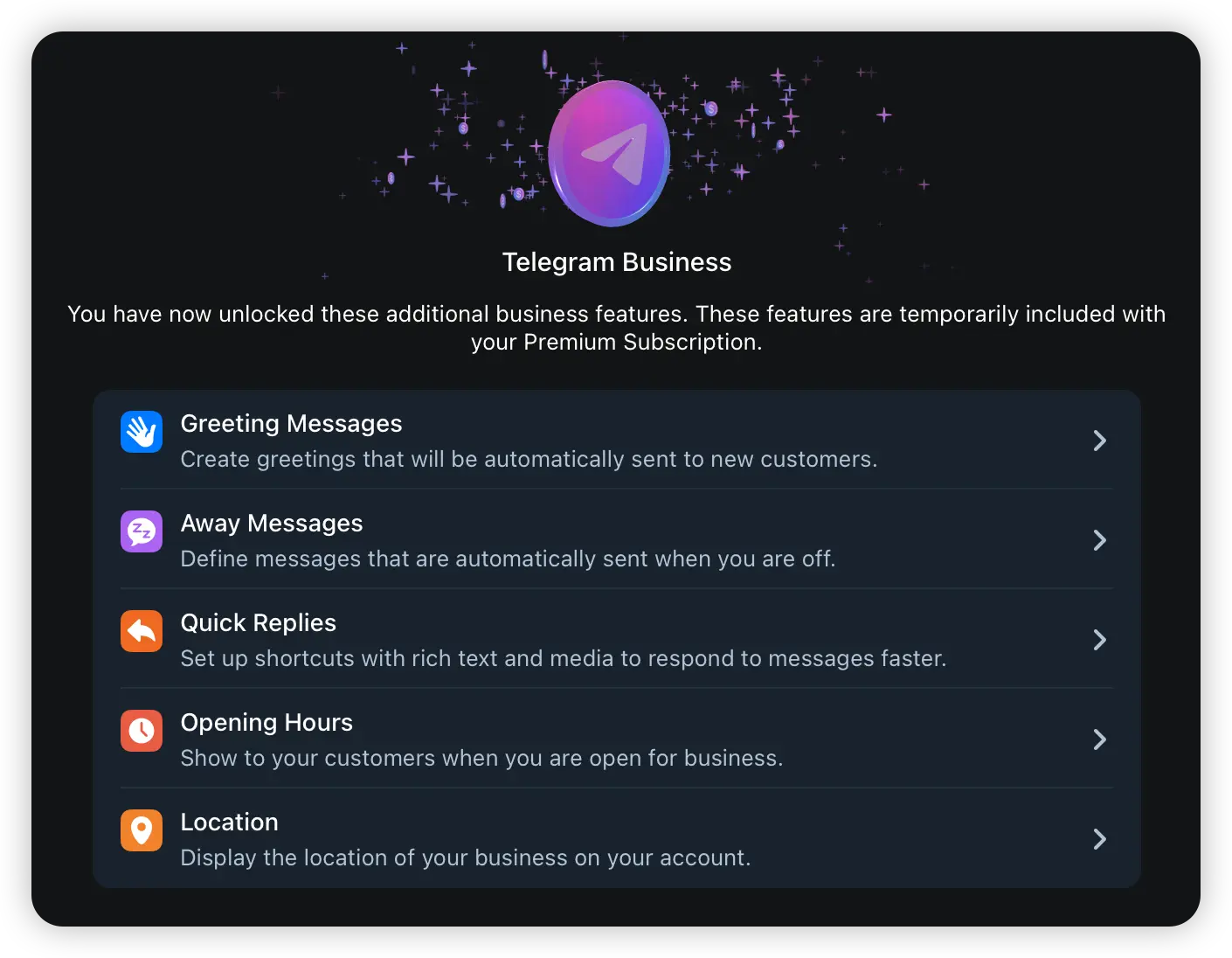Viewport: 1232px width, 958px height.
Task: Open the Greeting Messages entry title
Action: point(291,424)
